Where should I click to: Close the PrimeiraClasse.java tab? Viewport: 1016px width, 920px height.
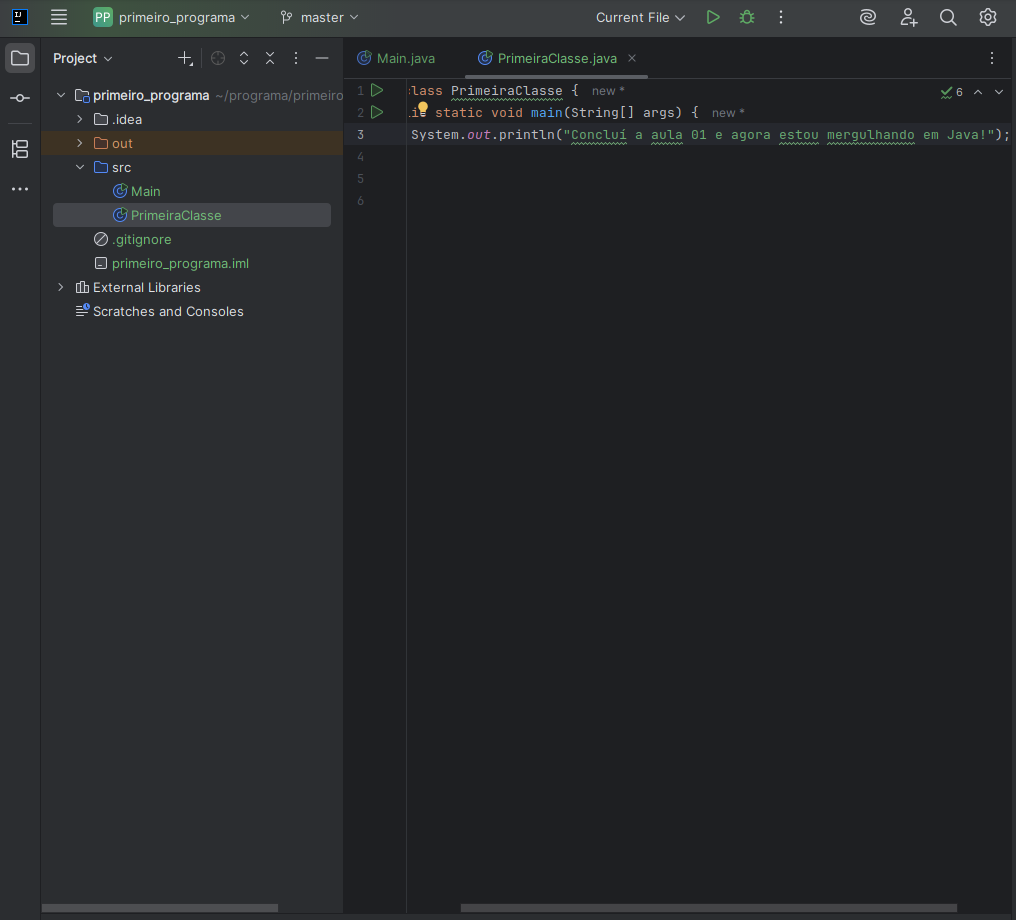632,58
